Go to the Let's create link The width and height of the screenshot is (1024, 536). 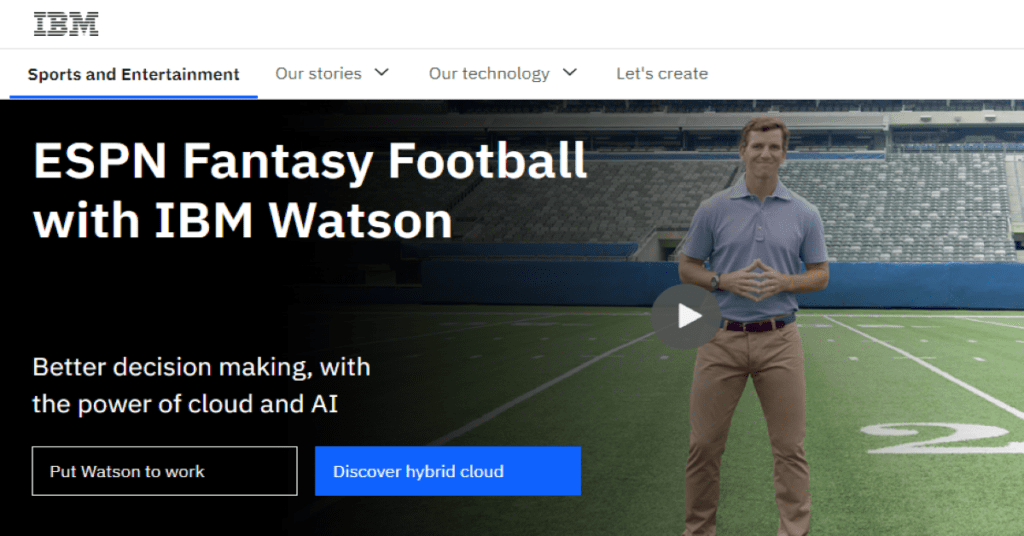tap(662, 74)
